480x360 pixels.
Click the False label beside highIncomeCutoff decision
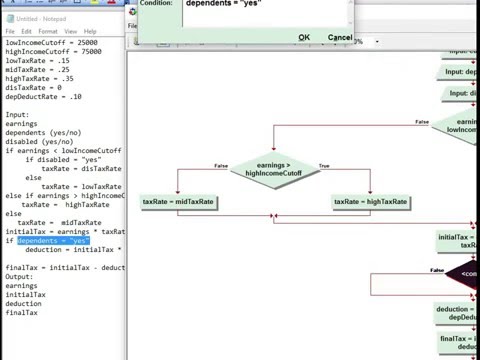coord(221,166)
